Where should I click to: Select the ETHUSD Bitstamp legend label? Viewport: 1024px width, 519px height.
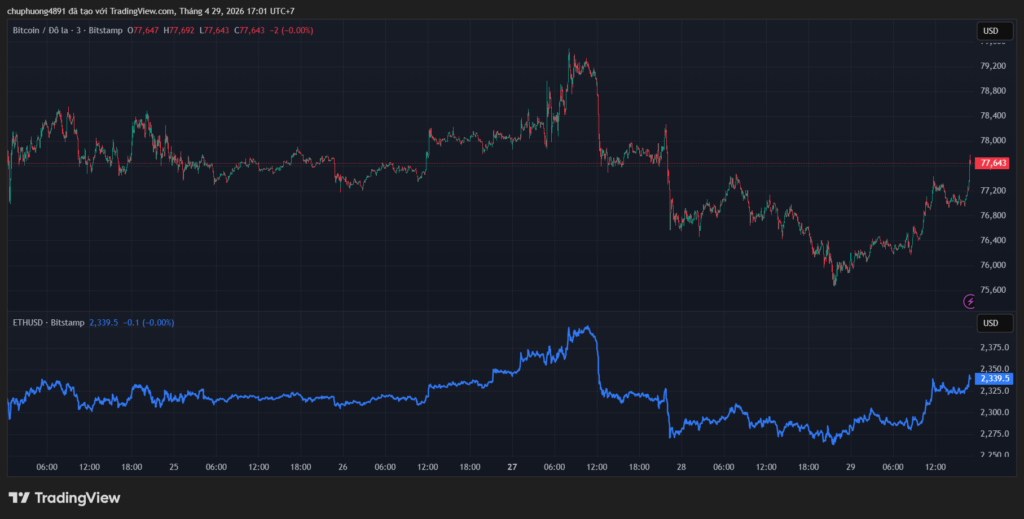click(48, 323)
